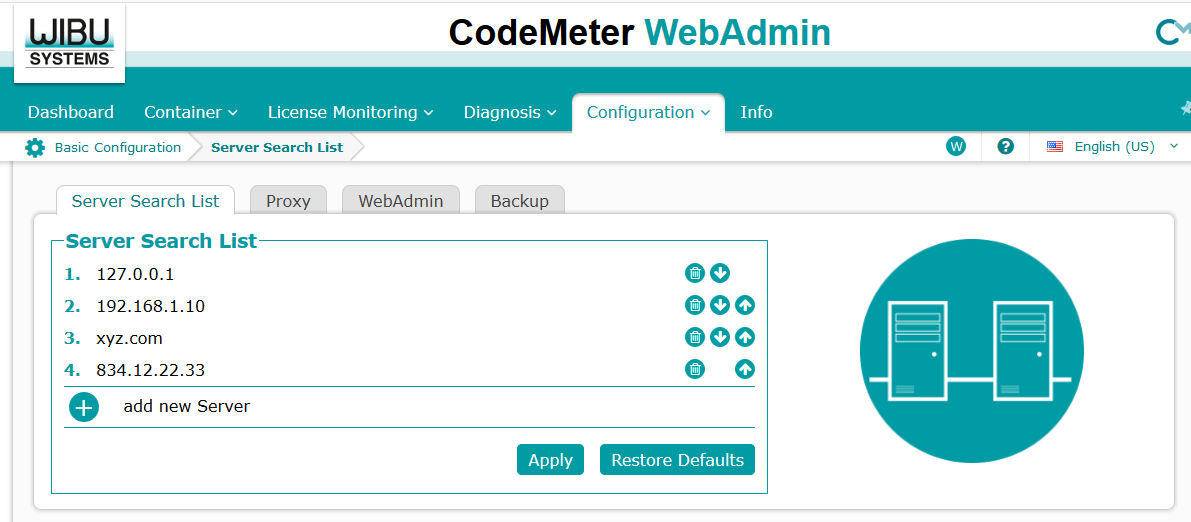This screenshot has height=522, width=1191.
Task: Expand the License Monitoring menu
Action: [x=350, y=112]
